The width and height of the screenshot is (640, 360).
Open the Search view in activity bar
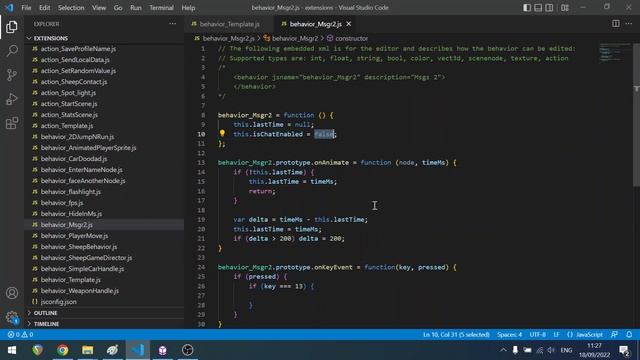click(x=12, y=51)
